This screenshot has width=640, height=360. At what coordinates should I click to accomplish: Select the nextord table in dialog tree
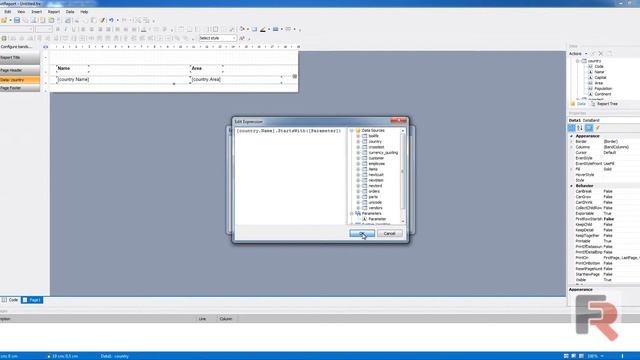[375, 186]
